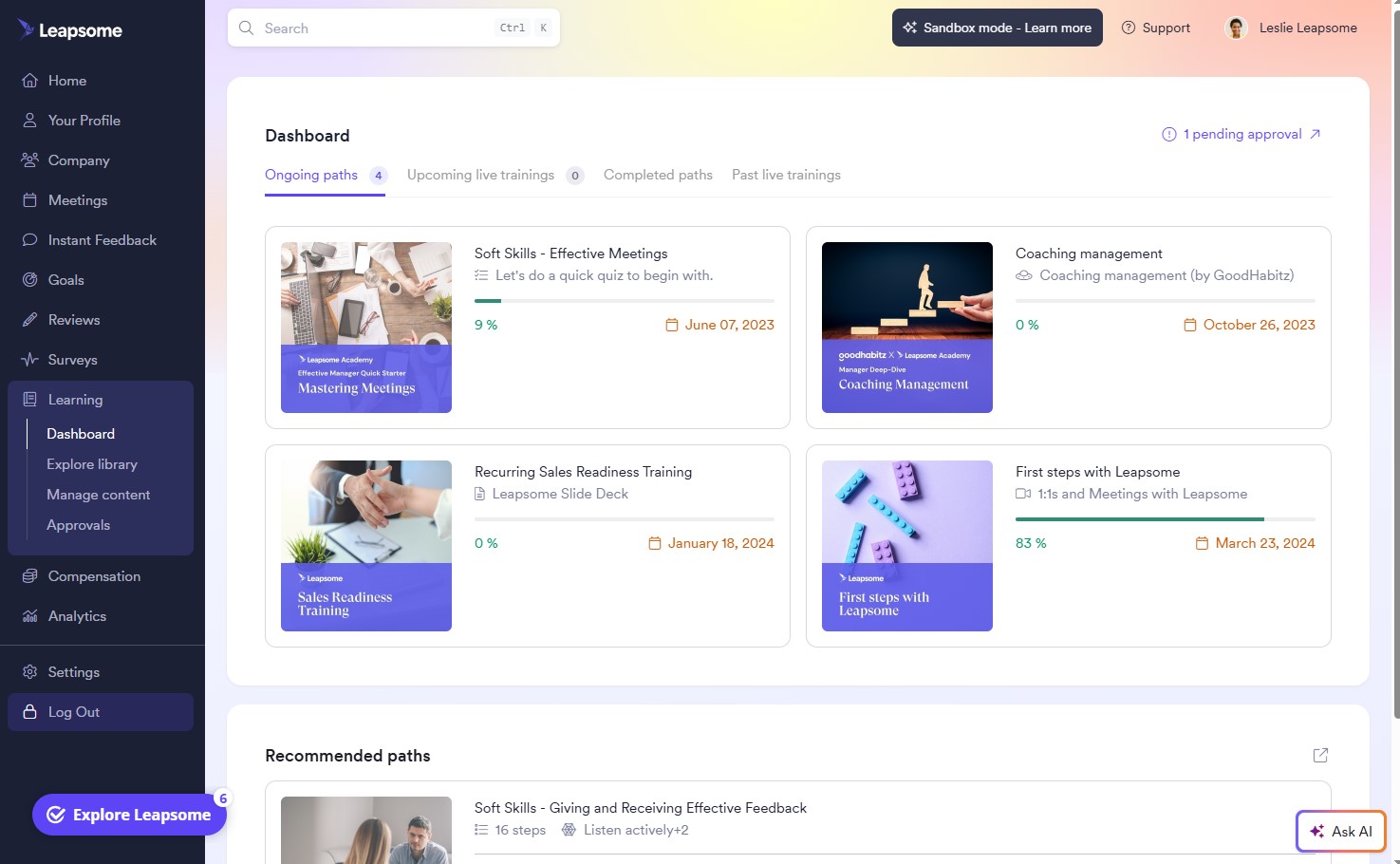Click the icon before Coaching management (by GoodHabitz)
Viewport: 1400px width, 864px height.
point(1023,275)
